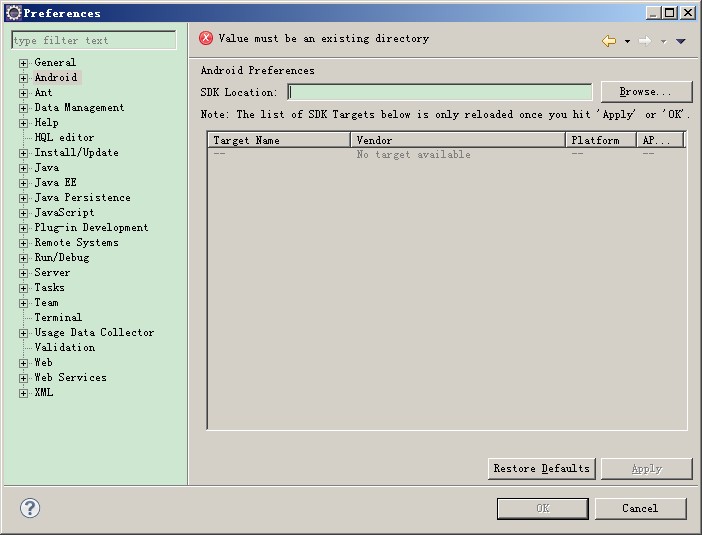The image size is (702, 535).
Task: Expand the Android tree node
Action: tap(23, 78)
